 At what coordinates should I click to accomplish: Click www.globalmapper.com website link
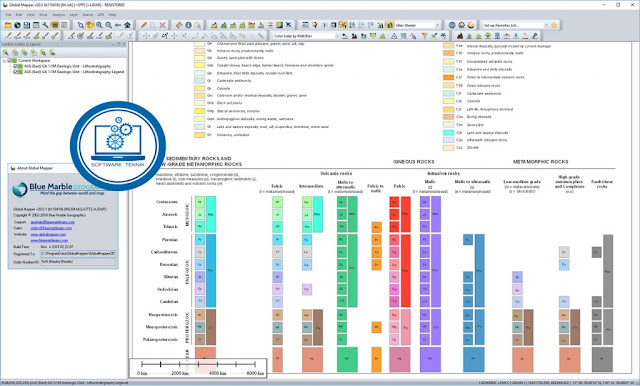coord(48,235)
